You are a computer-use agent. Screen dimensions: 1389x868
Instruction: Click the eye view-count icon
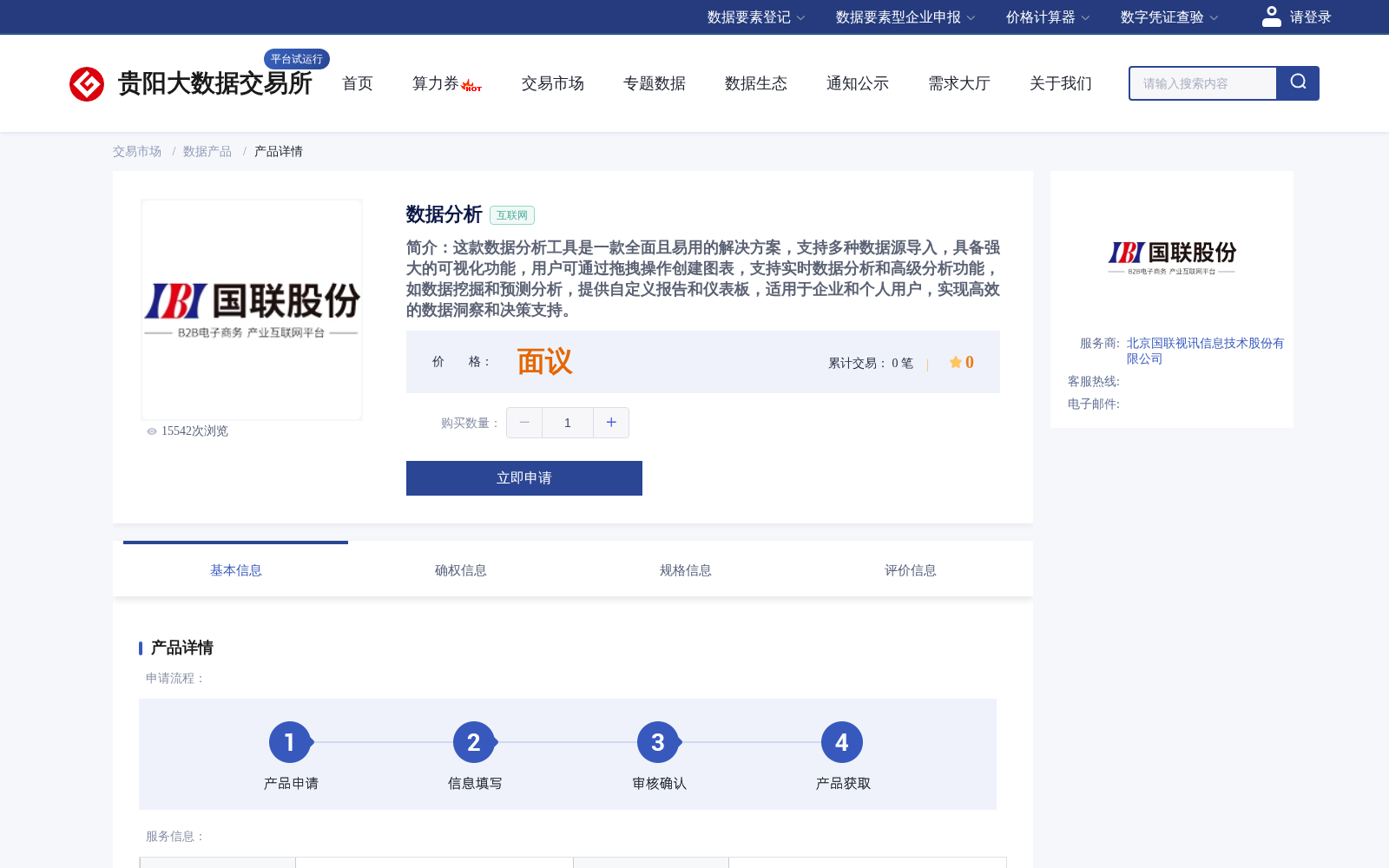pos(152,431)
